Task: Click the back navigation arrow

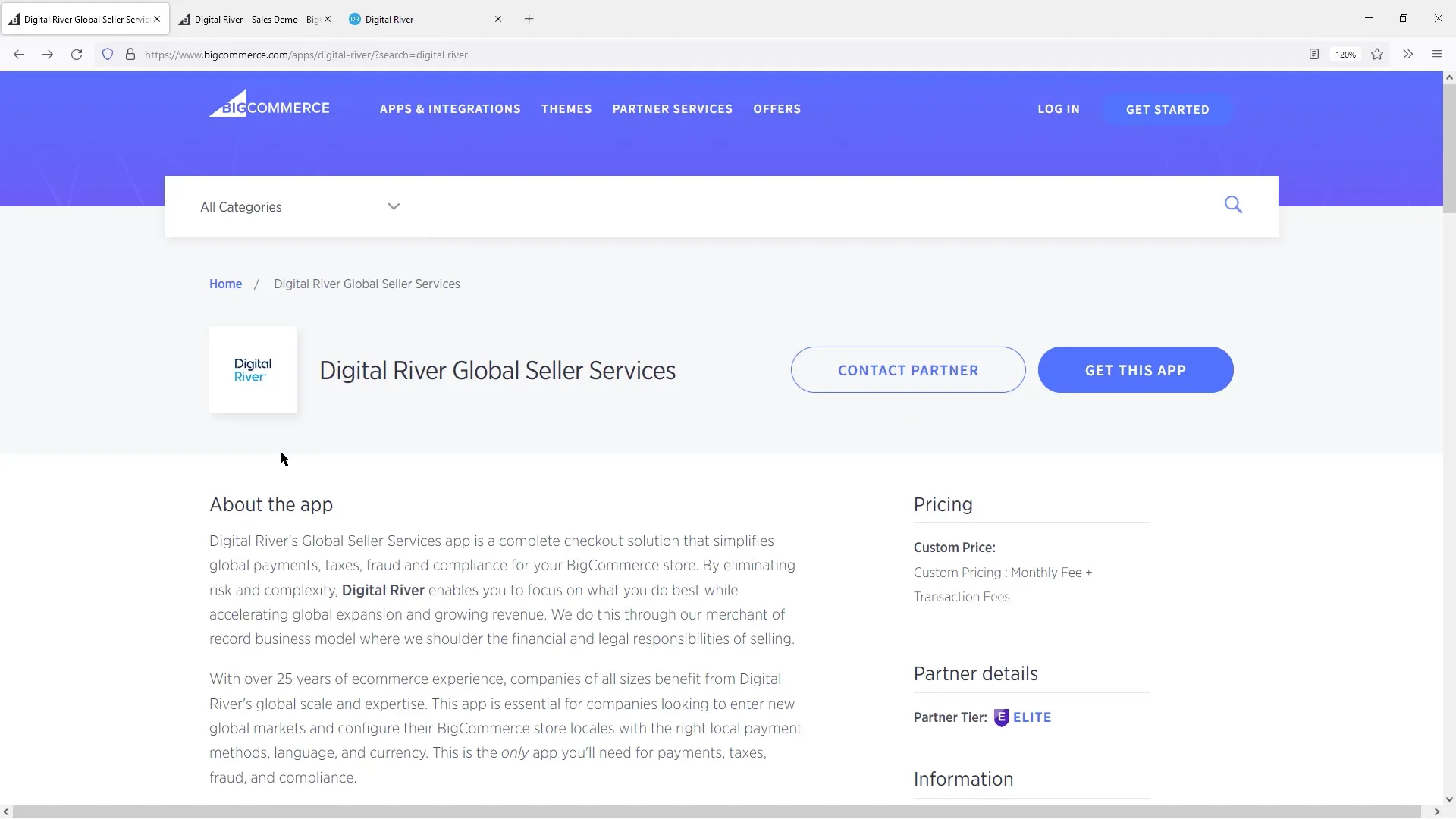Action: click(18, 54)
